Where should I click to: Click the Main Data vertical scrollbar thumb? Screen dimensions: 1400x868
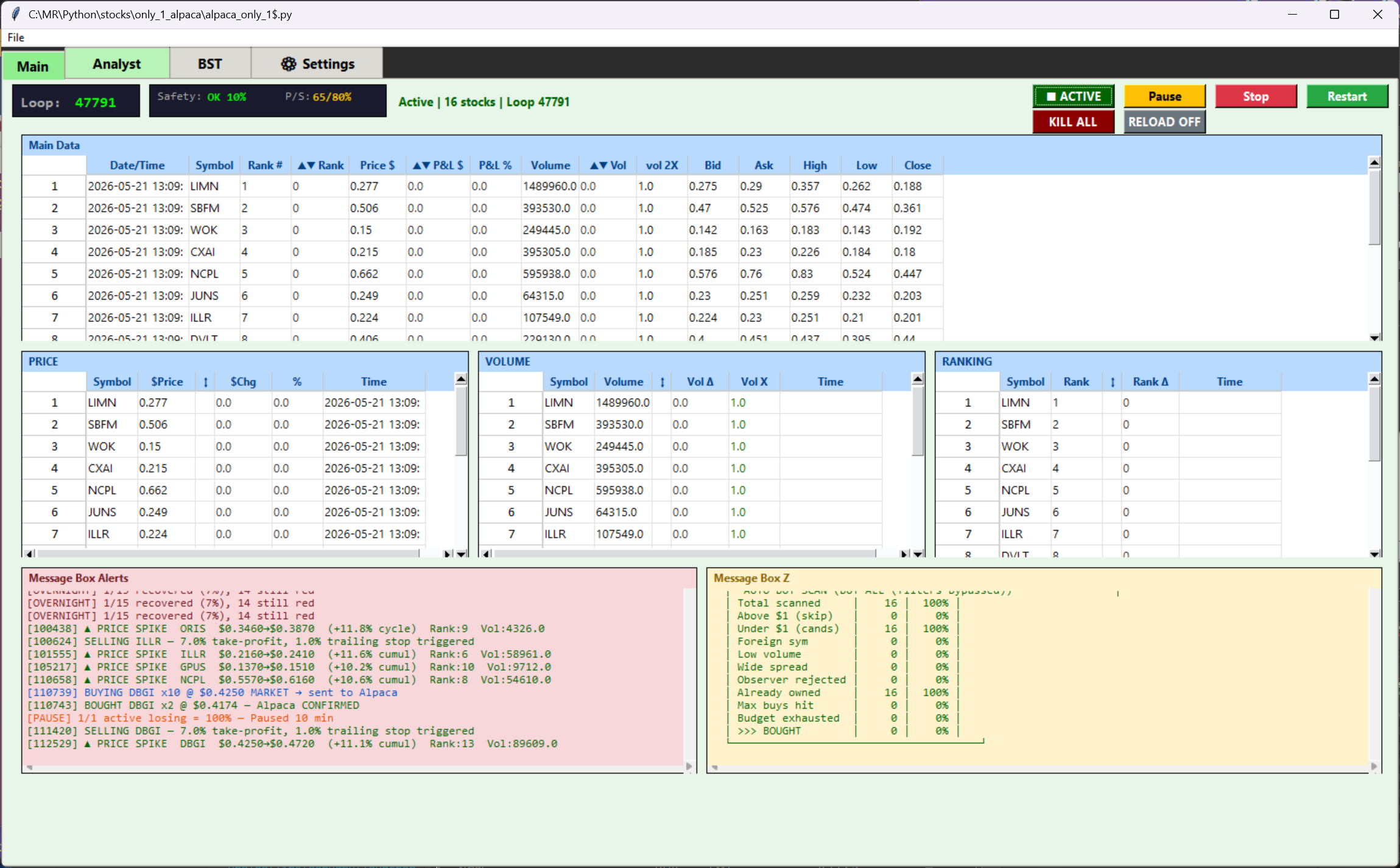(1374, 207)
